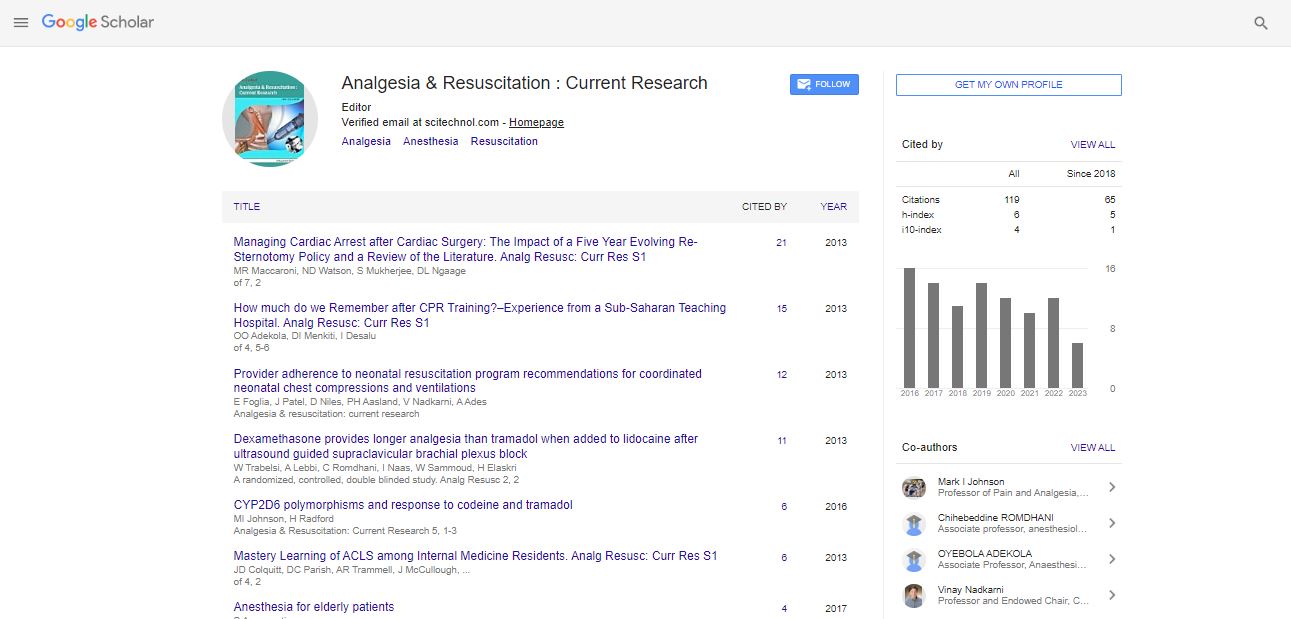The image size is (1291, 619).
Task: Sort publications by Title column header
Action: coord(247,207)
